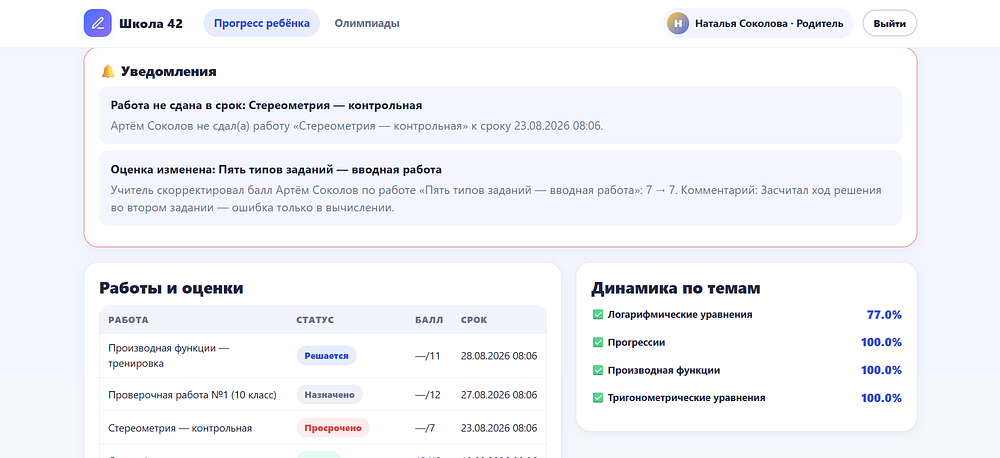Switch to the Олимпиады tab
This screenshot has width=1000, height=458.
click(x=367, y=24)
